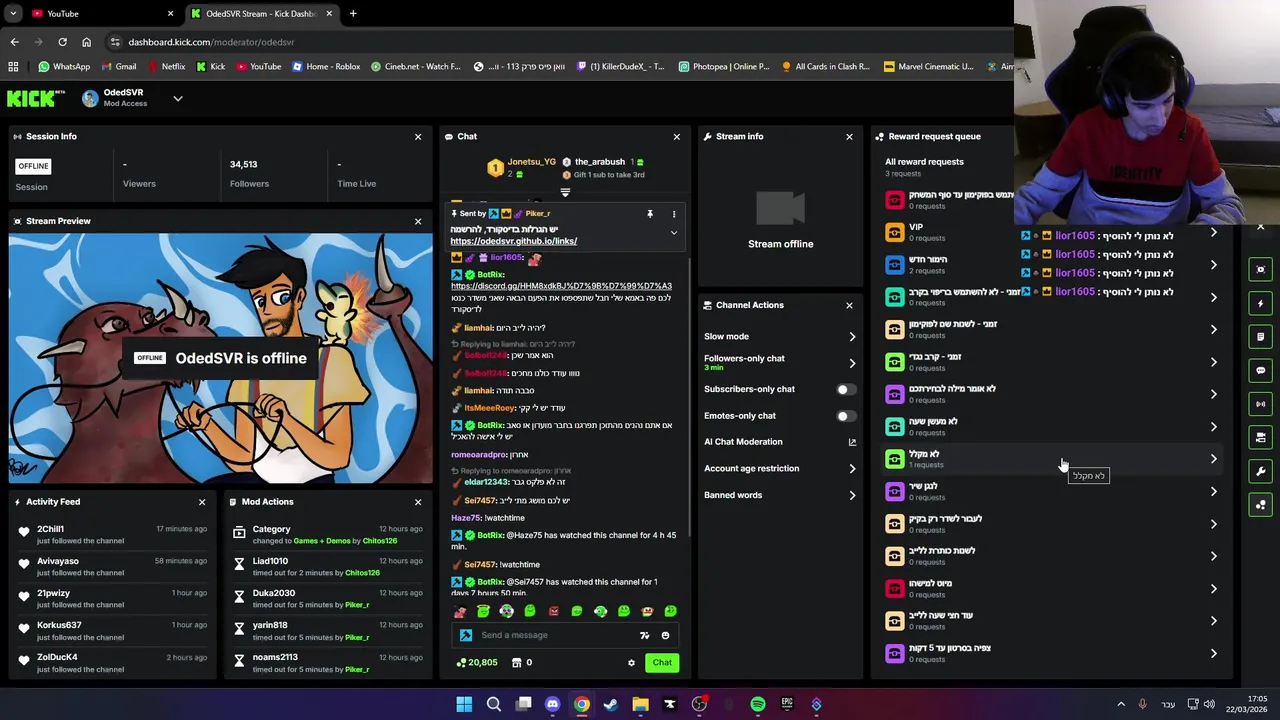Click All reward requests heading
The height and width of the screenshot is (720, 1280).
tap(924, 162)
